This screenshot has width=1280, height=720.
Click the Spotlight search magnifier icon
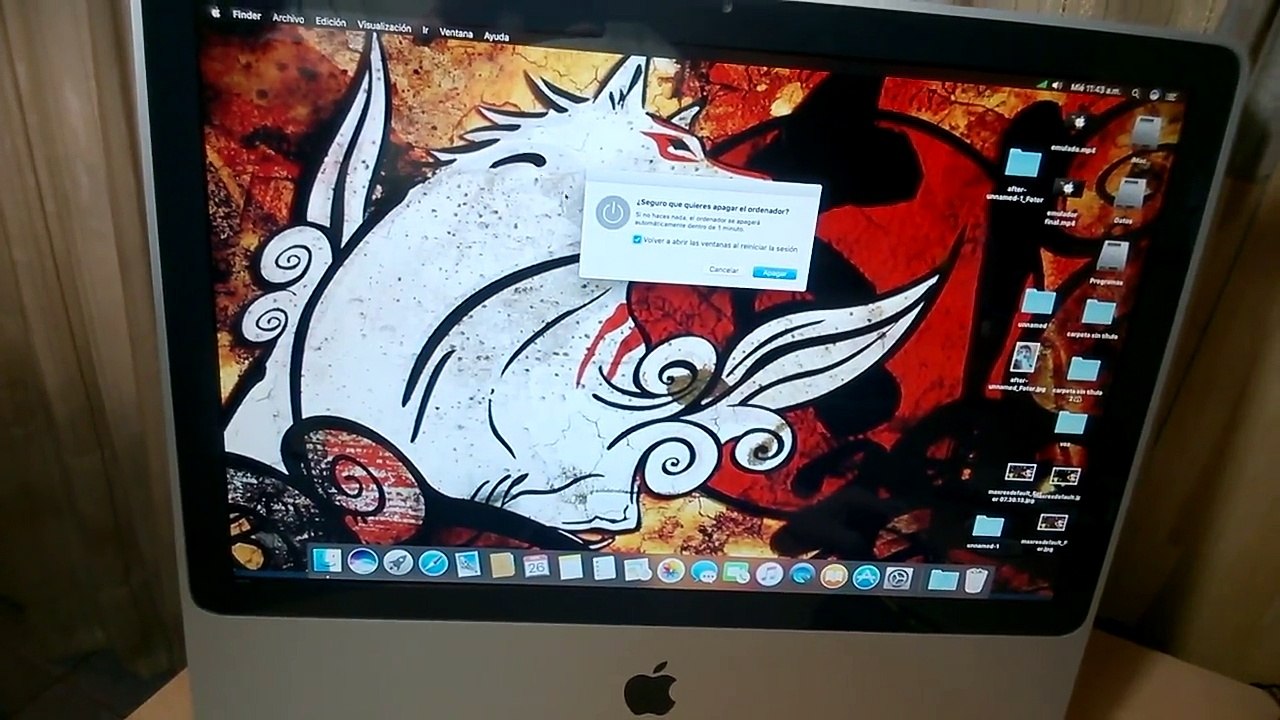click(1136, 92)
